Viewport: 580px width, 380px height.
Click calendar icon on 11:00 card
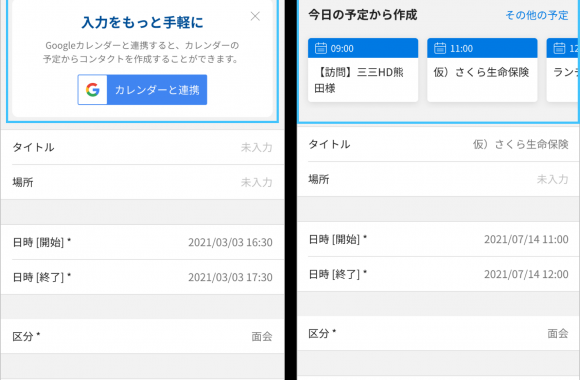pyautogui.click(x=440, y=48)
